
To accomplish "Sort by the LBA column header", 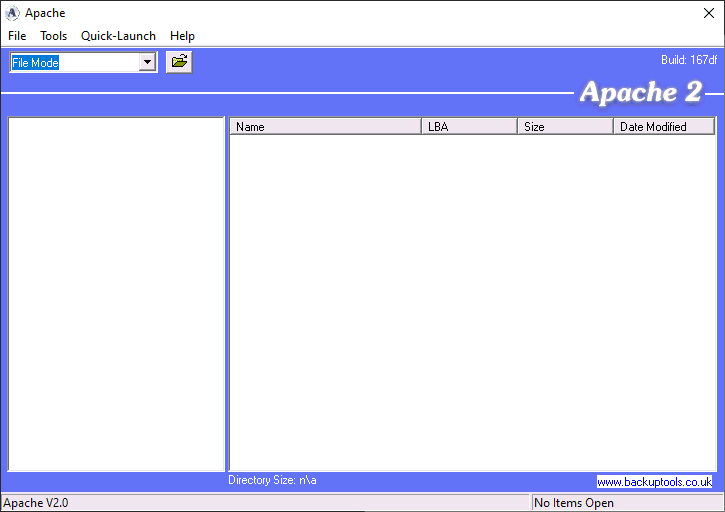I will click(x=468, y=127).
